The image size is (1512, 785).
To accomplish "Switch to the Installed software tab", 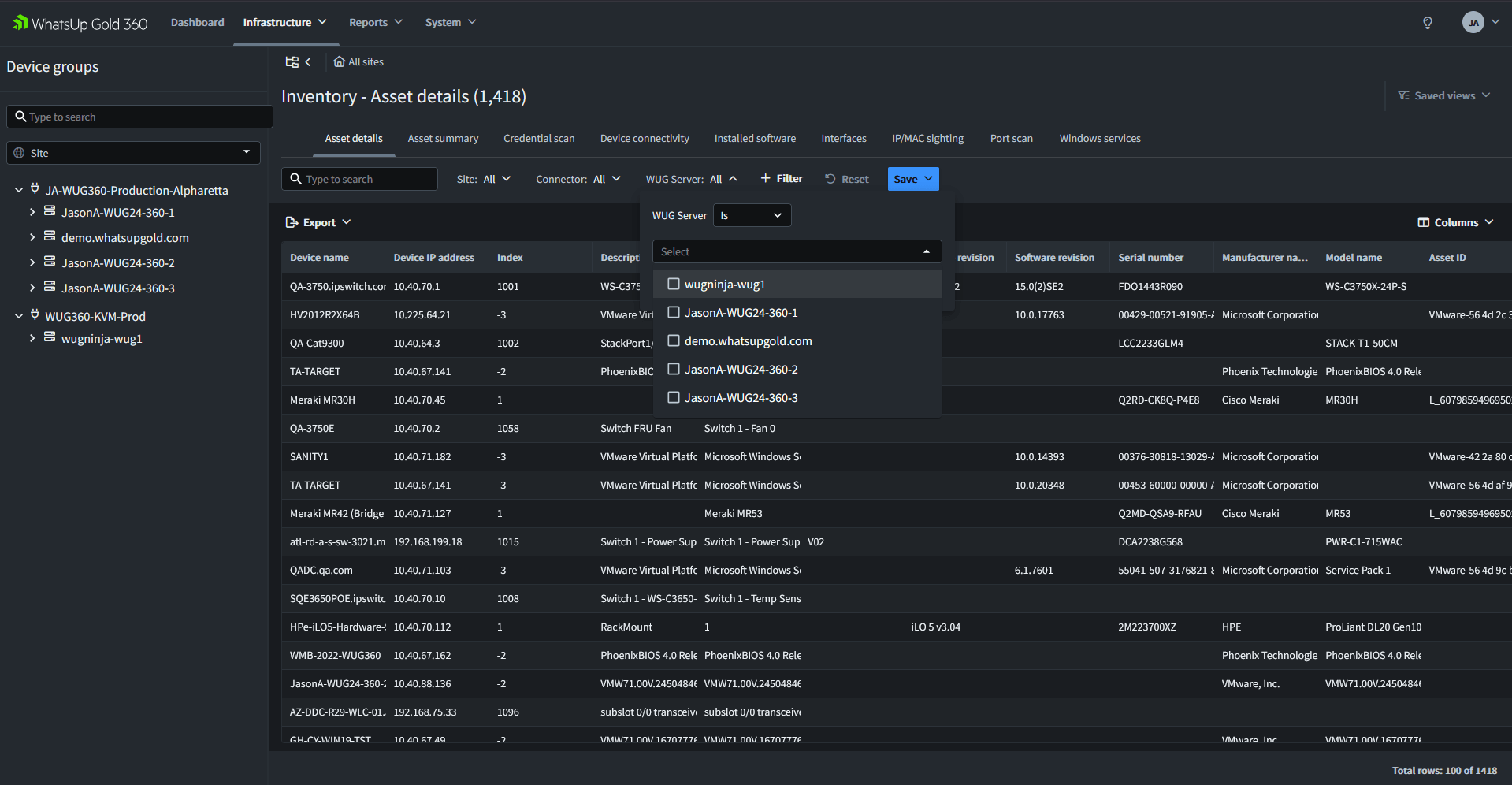I will coord(755,138).
